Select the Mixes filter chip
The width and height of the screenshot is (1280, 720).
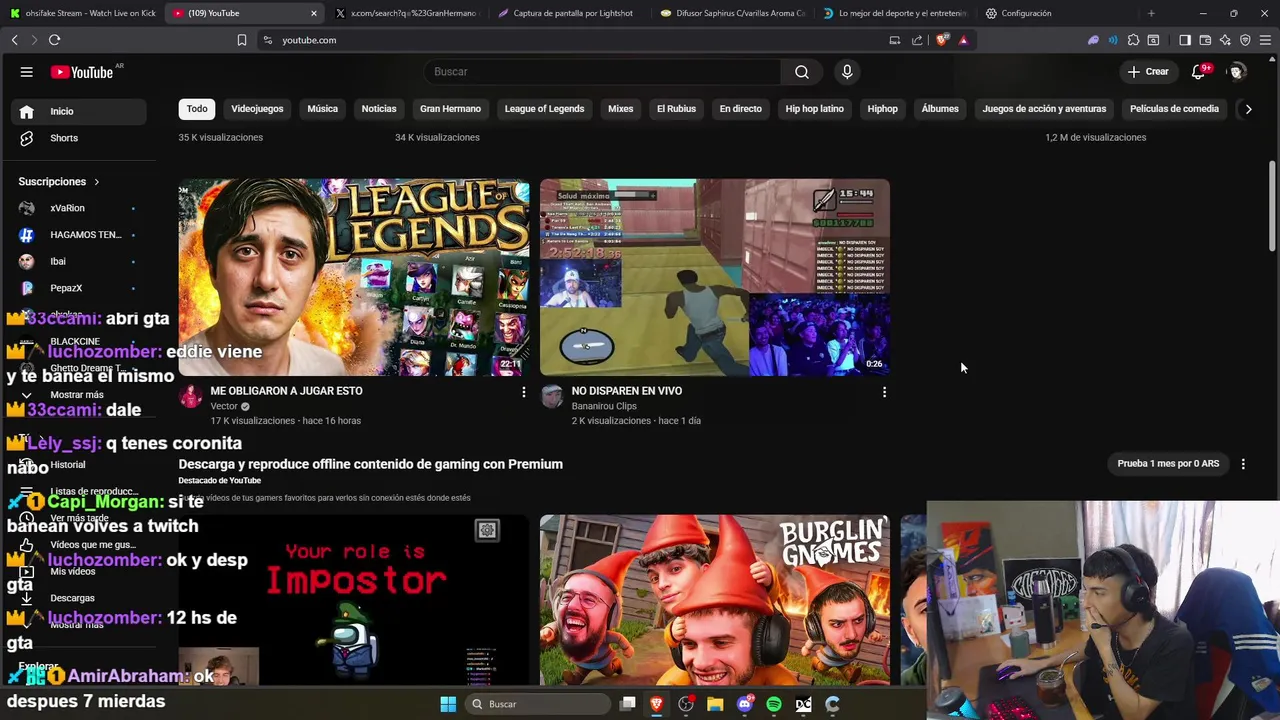[x=620, y=109]
